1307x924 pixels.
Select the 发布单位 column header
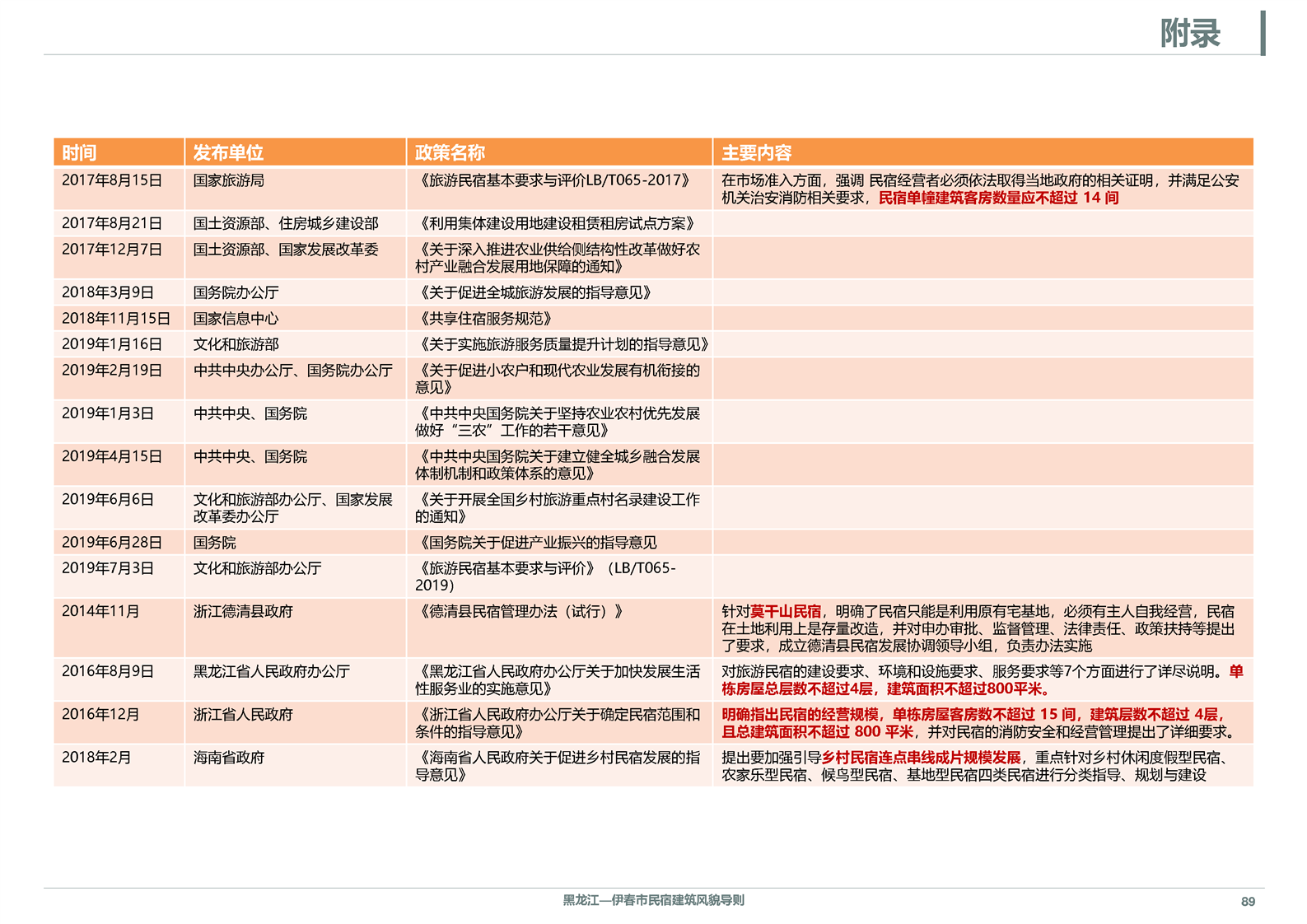228,152
